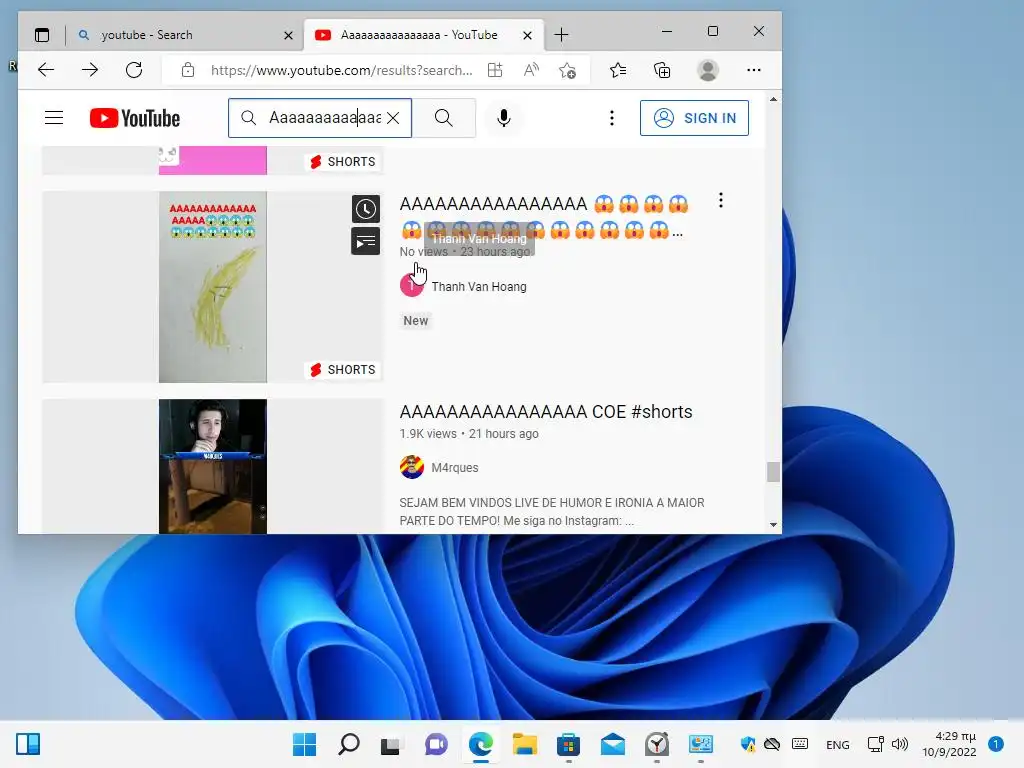The image size is (1024, 768).
Task: Open tab actions menu in Edge
Action: click(x=42, y=35)
